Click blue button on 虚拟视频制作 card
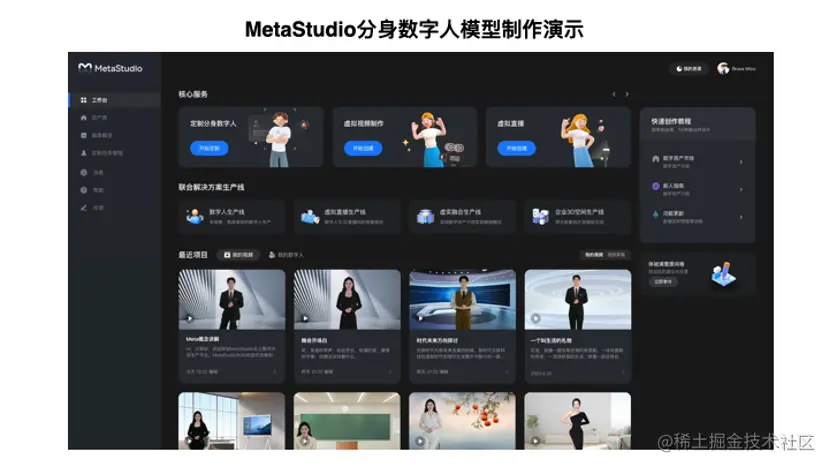This screenshot has height=468, width=830. [363, 148]
